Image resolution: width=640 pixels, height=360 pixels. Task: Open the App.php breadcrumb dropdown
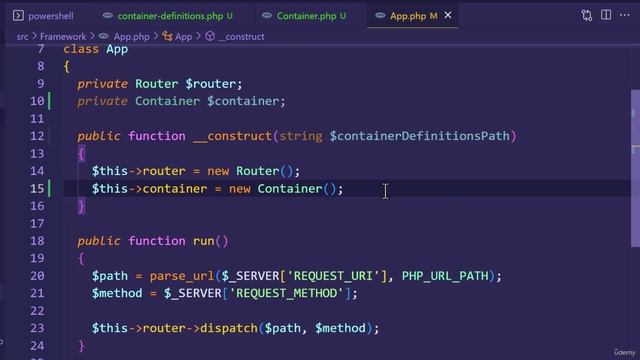(x=131, y=37)
